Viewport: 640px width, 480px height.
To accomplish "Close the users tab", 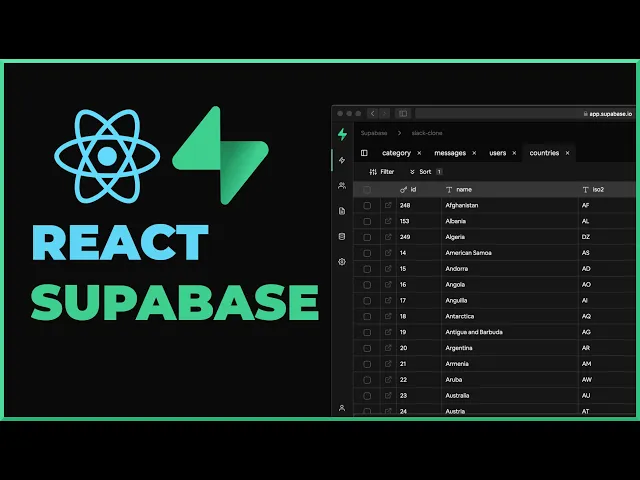I will pyautogui.click(x=514, y=153).
